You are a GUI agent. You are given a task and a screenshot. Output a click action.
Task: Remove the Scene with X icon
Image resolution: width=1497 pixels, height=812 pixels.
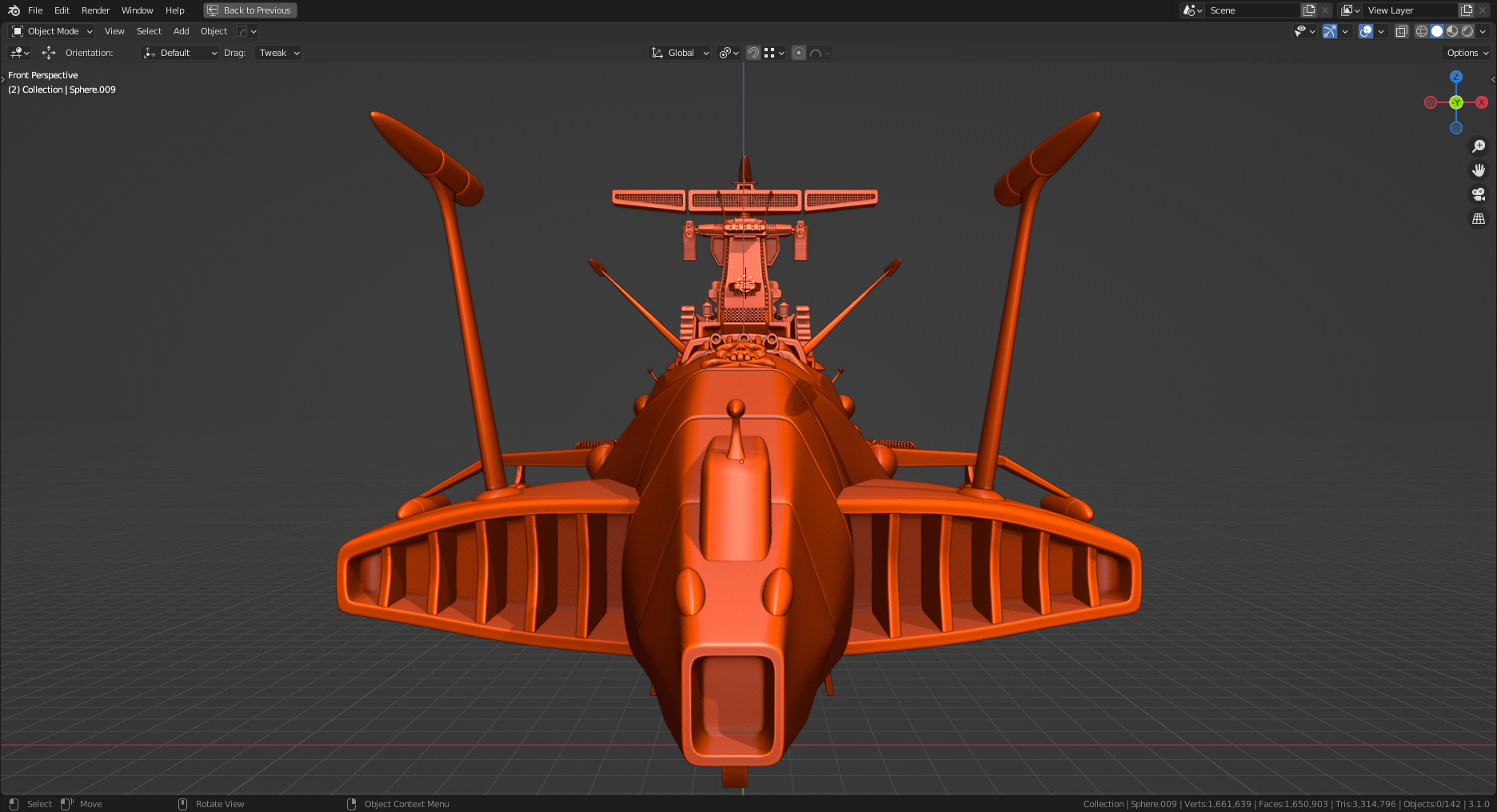1326,10
